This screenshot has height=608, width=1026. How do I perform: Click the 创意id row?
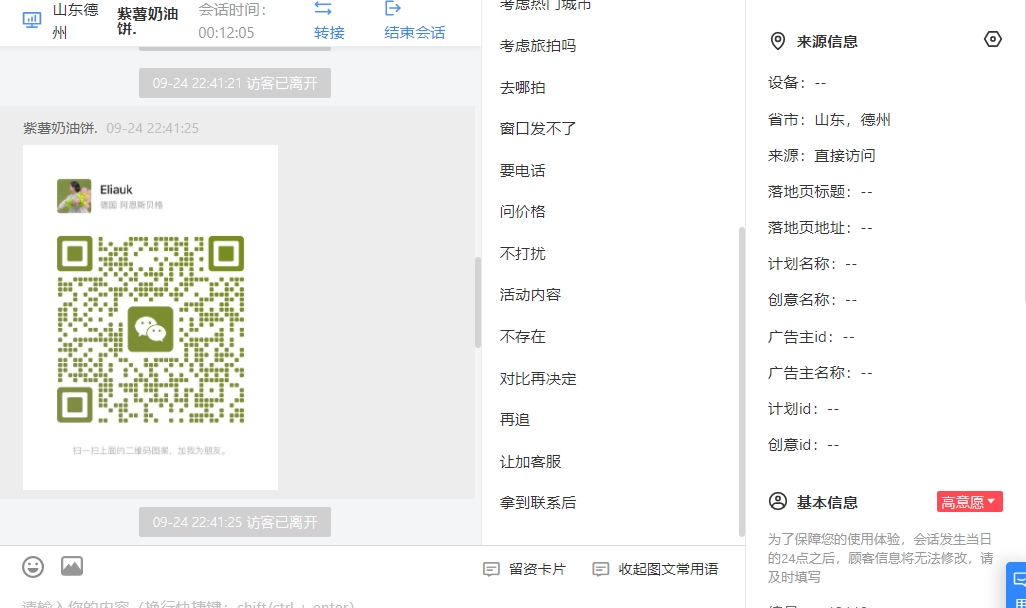804,445
